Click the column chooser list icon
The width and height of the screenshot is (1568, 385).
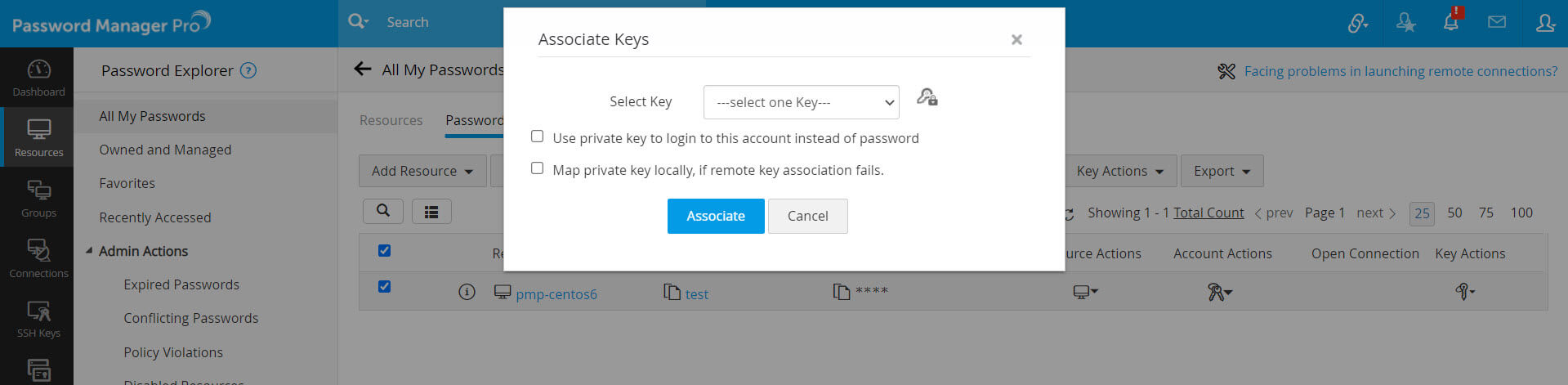coord(431,213)
